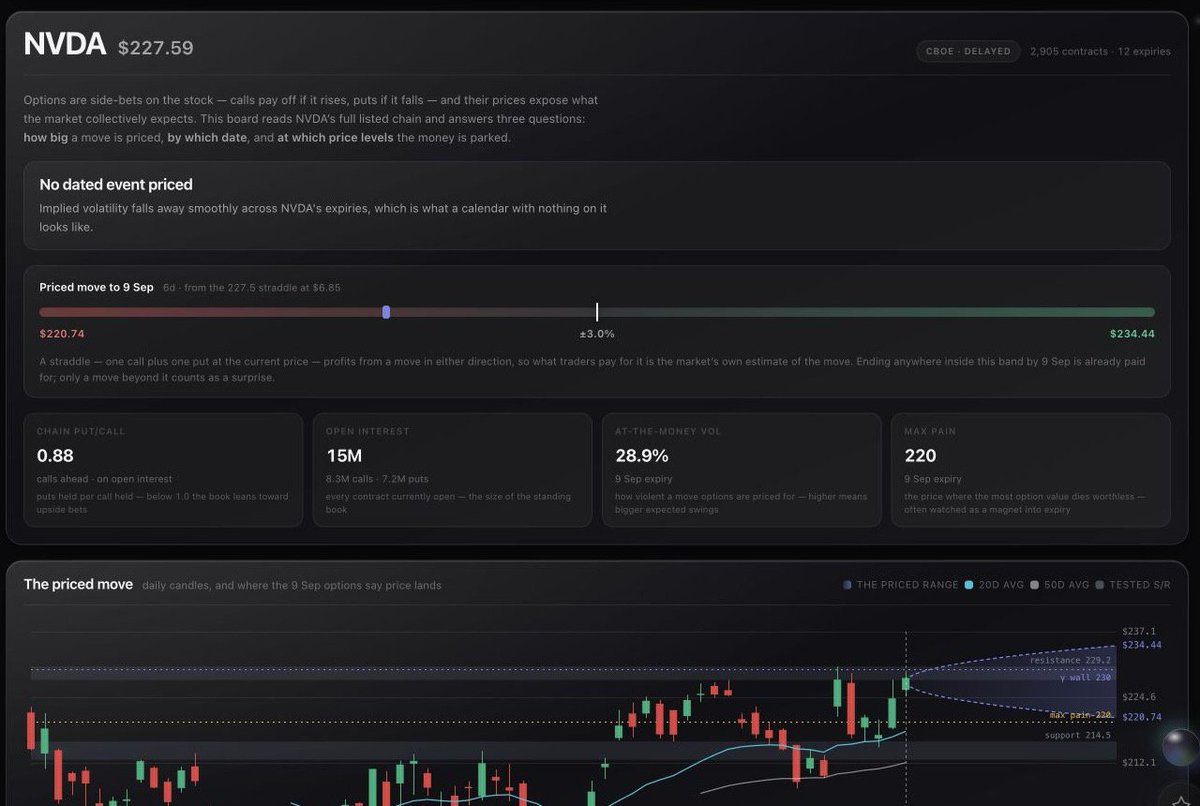Toggle the Tested S/R legend series
1200x806 pixels.
tap(1133, 585)
